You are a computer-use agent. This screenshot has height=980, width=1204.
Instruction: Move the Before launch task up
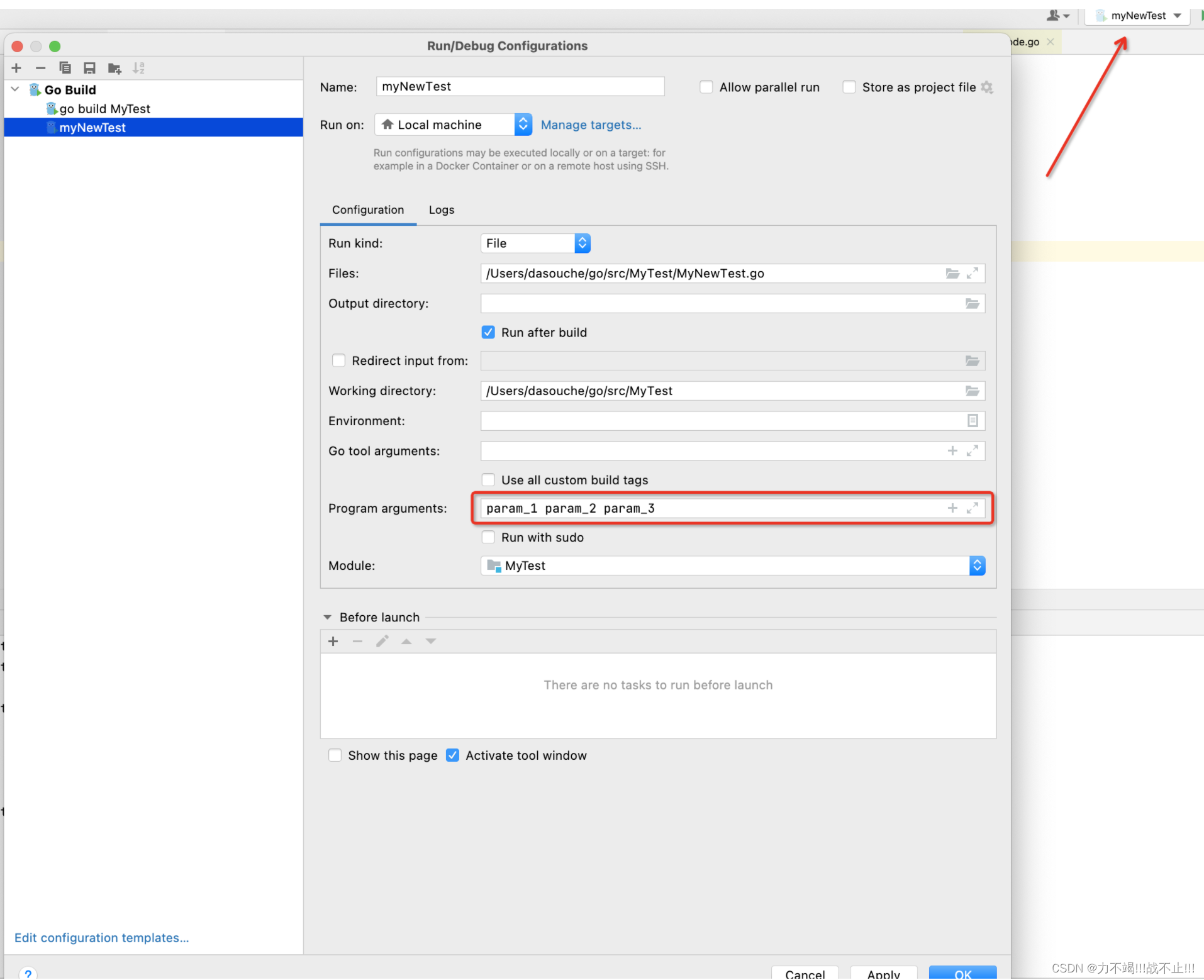point(406,642)
